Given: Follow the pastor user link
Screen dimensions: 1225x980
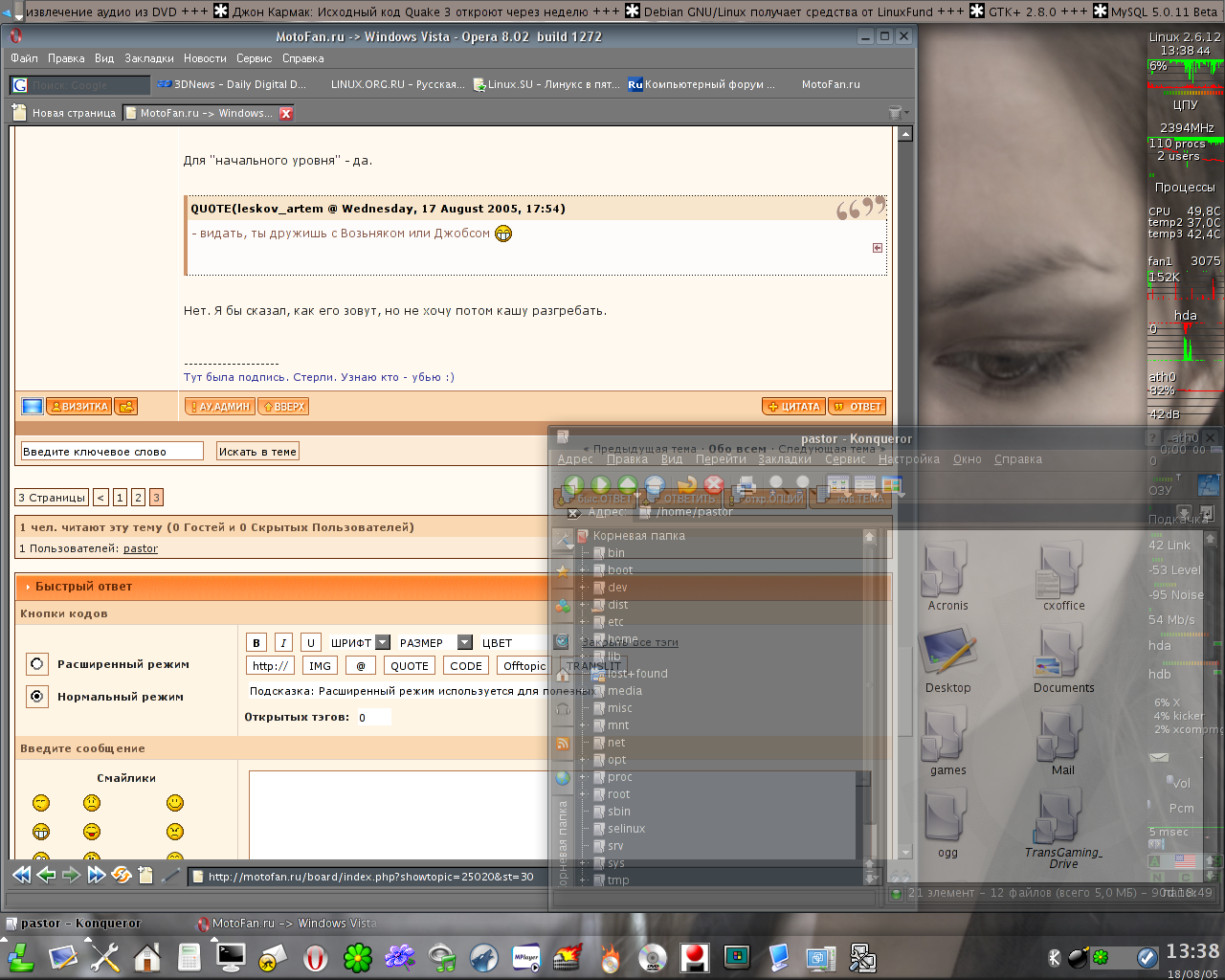Looking at the screenshot, I should click(141, 548).
